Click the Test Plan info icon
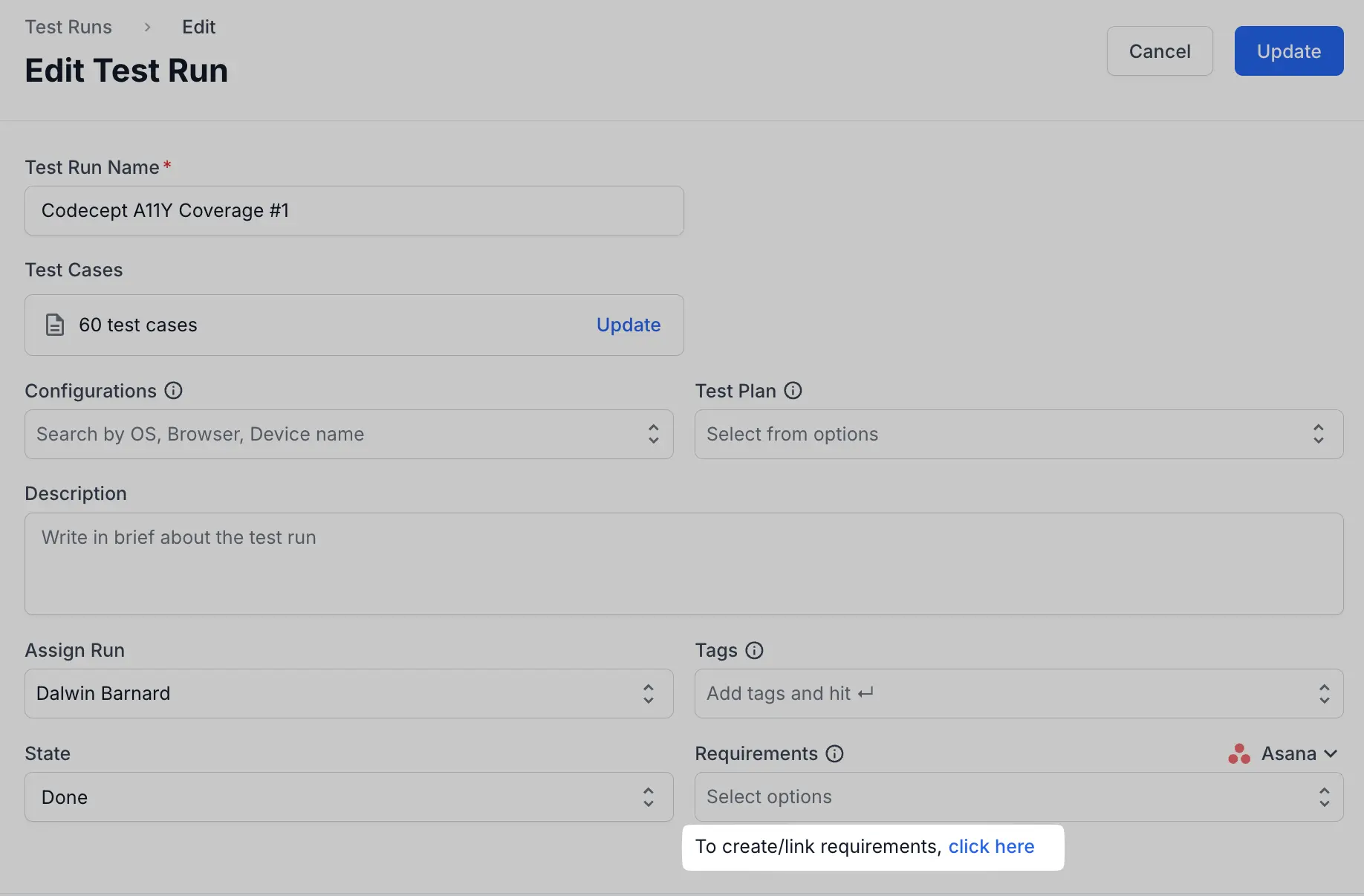 [793, 391]
